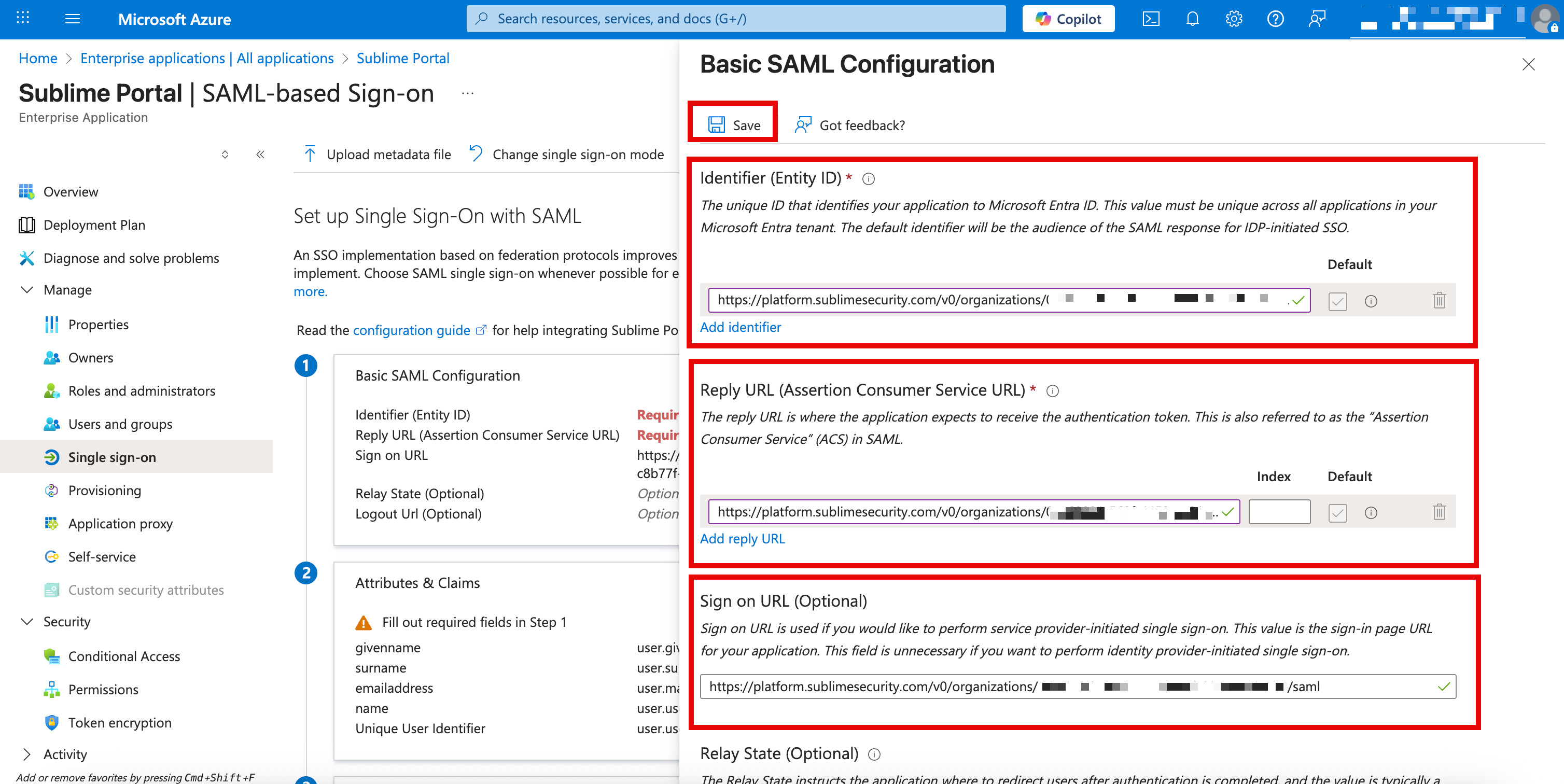Image resolution: width=1564 pixels, height=784 pixels.
Task: Toggle default checkbox for reply URL row
Action: [1337, 513]
